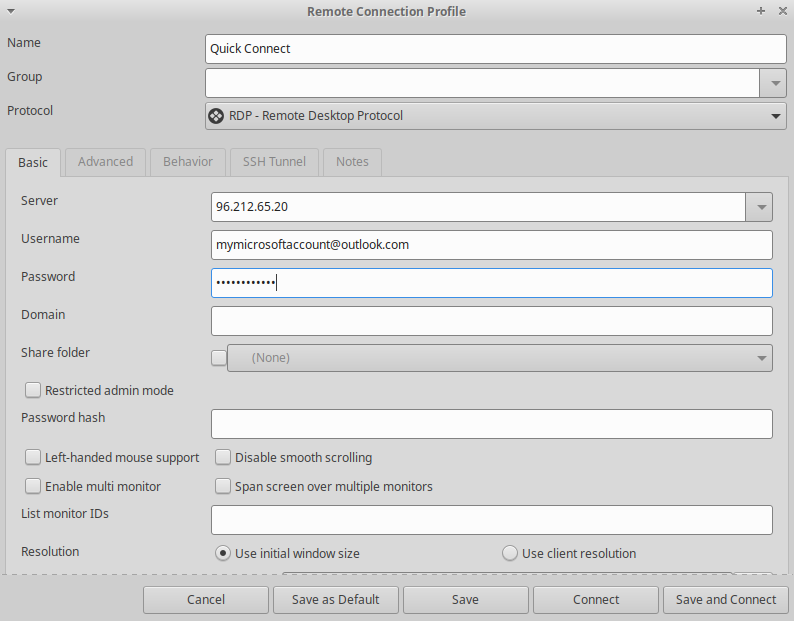The height and width of the screenshot is (621, 794).
Task: Switch to the Advanced tab
Action: (x=105, y=162)
